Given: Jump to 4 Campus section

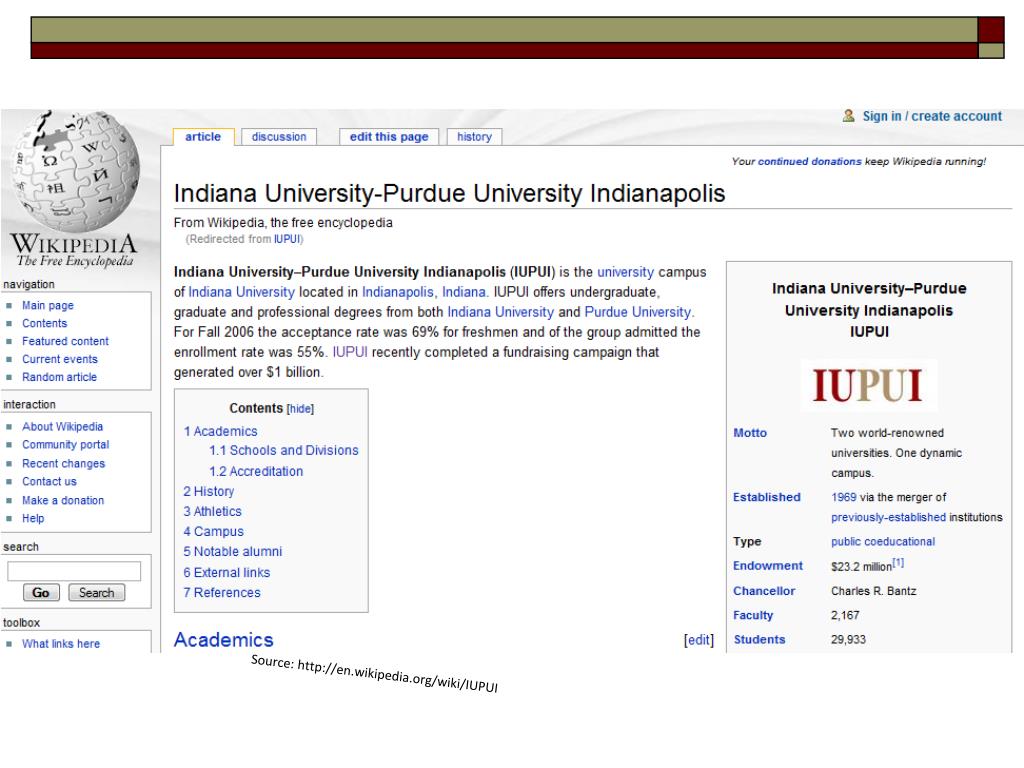Looking at the screenshot, I should click(x=214, y=532).
